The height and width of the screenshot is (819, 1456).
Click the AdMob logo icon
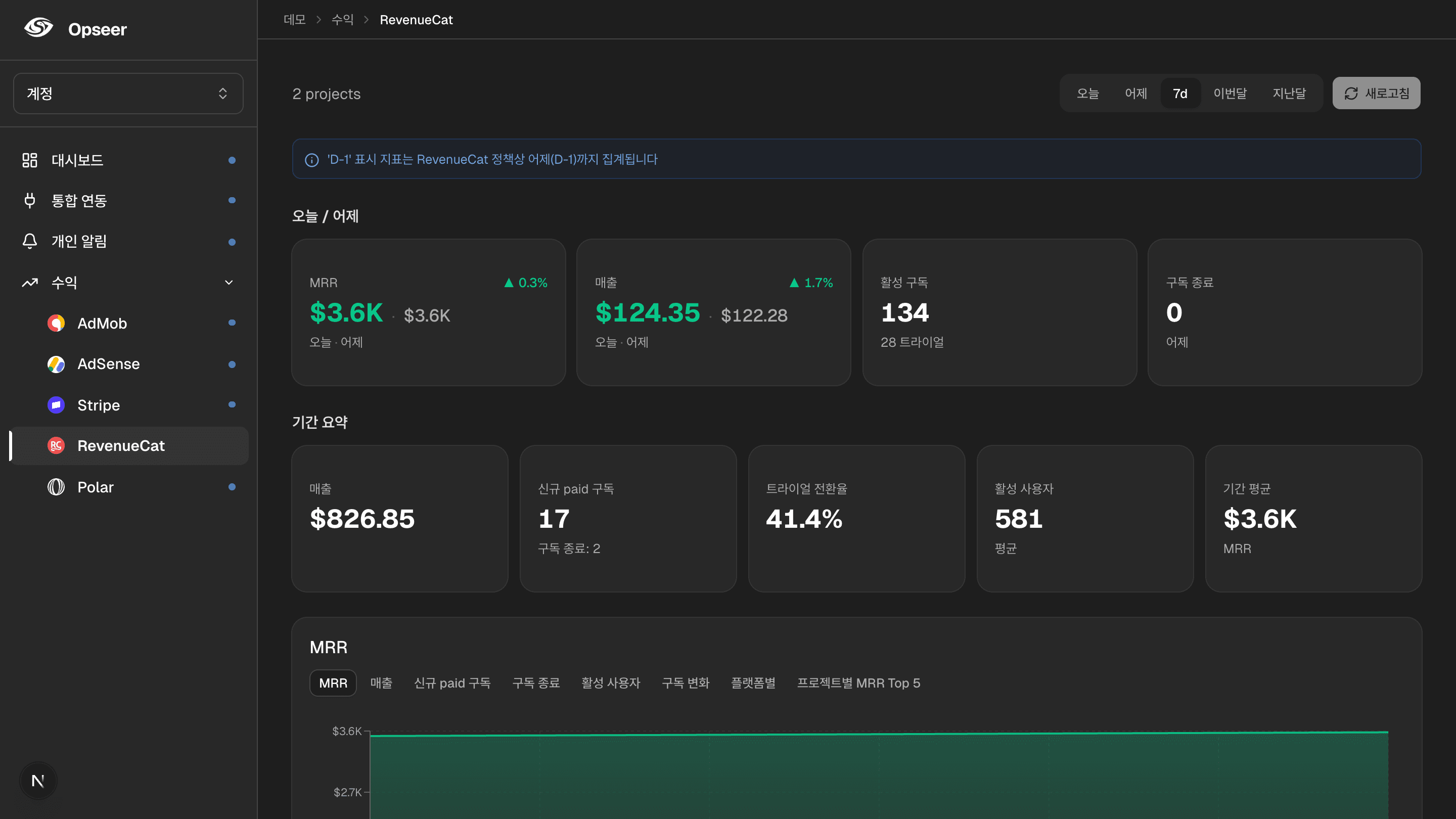(x=56, y=323)
